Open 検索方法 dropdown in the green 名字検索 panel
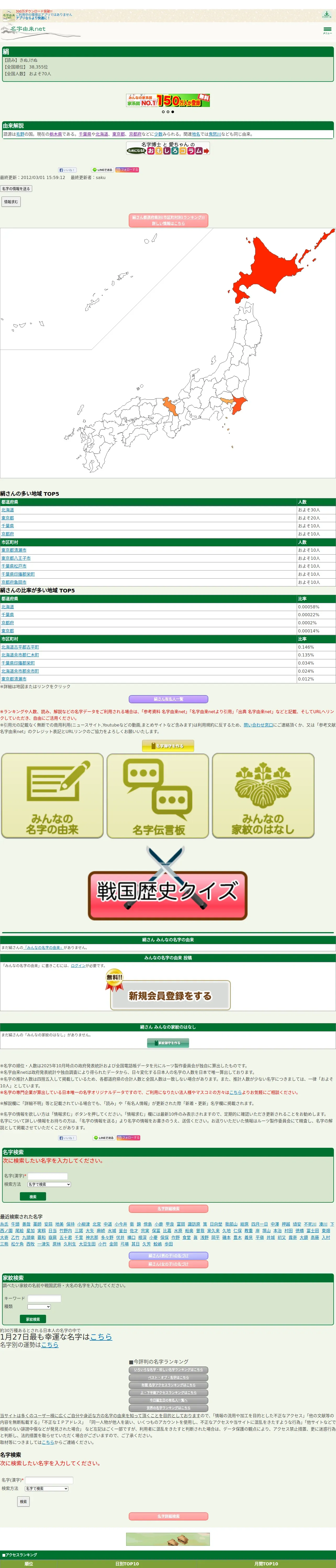 pyautogui.click(x=49, y=1185)
